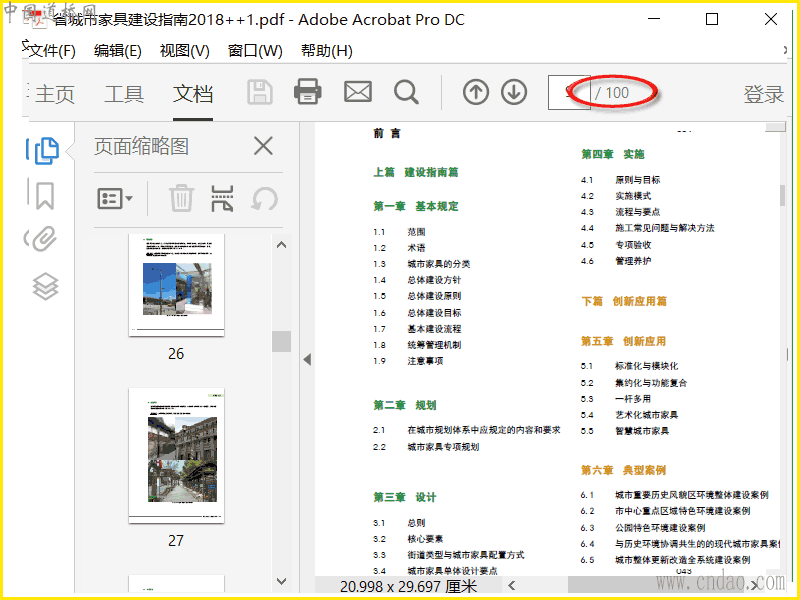Open the 编辑(E) menu
The width and height of the screenshot is (800, 600).
coord(118,51)
